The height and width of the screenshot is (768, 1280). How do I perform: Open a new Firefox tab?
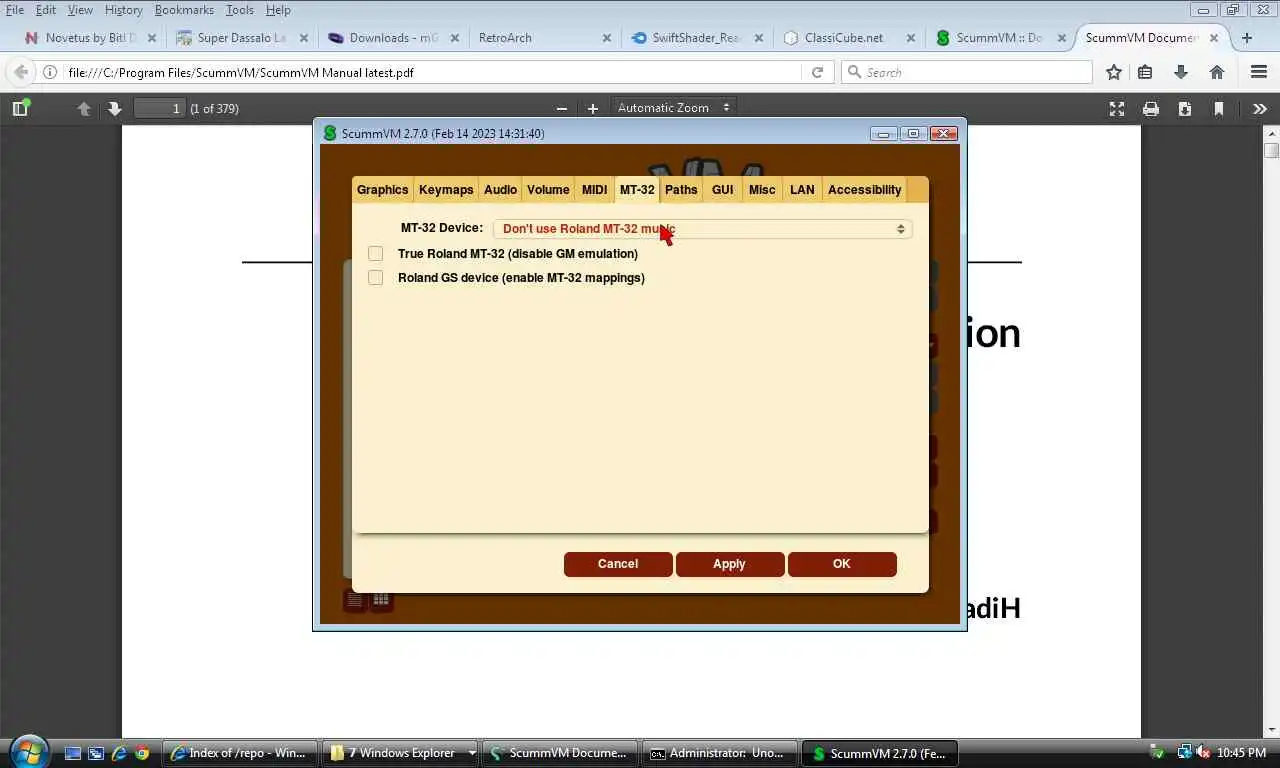point(1246,38)
